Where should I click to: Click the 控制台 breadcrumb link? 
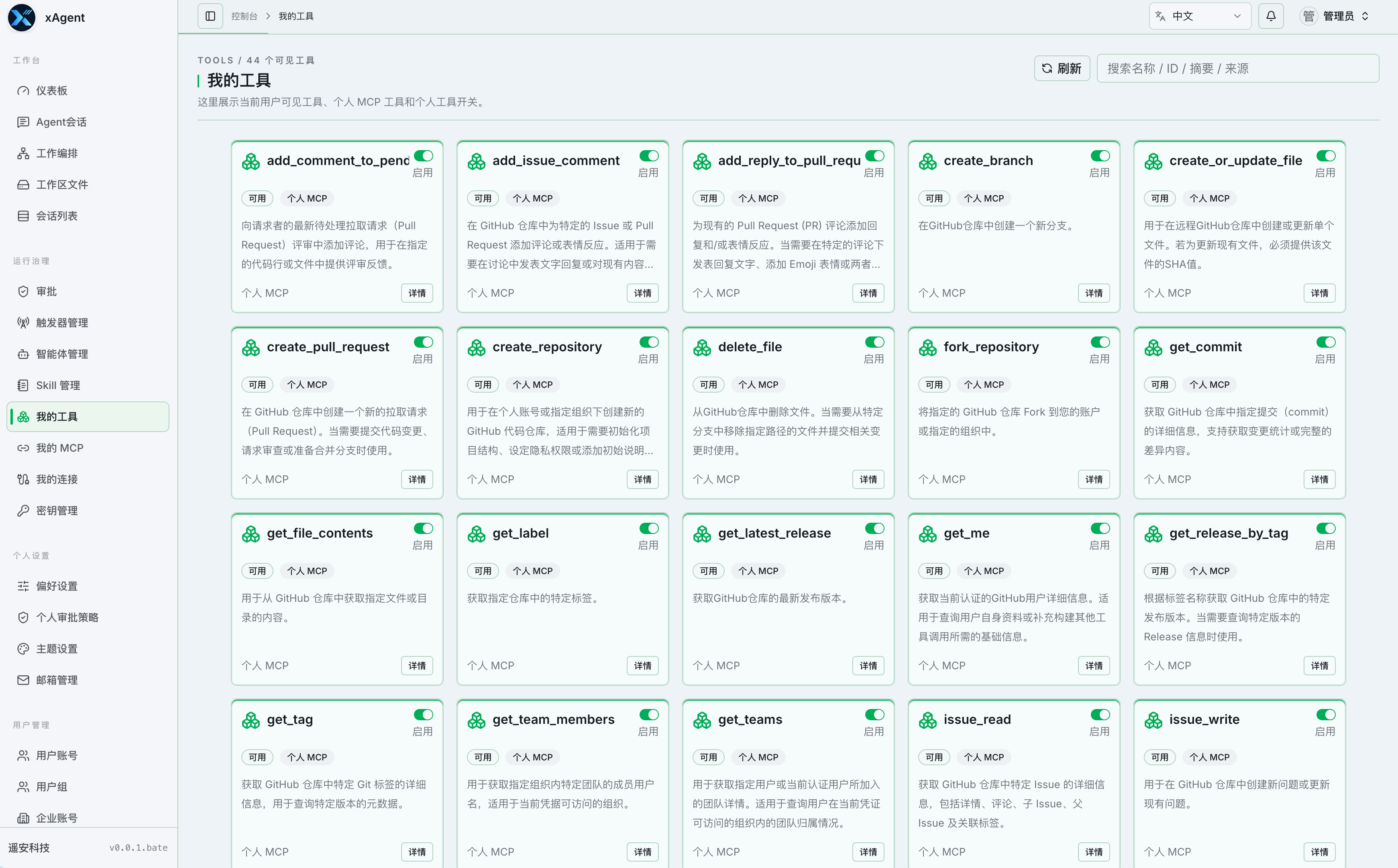[244, 16]
